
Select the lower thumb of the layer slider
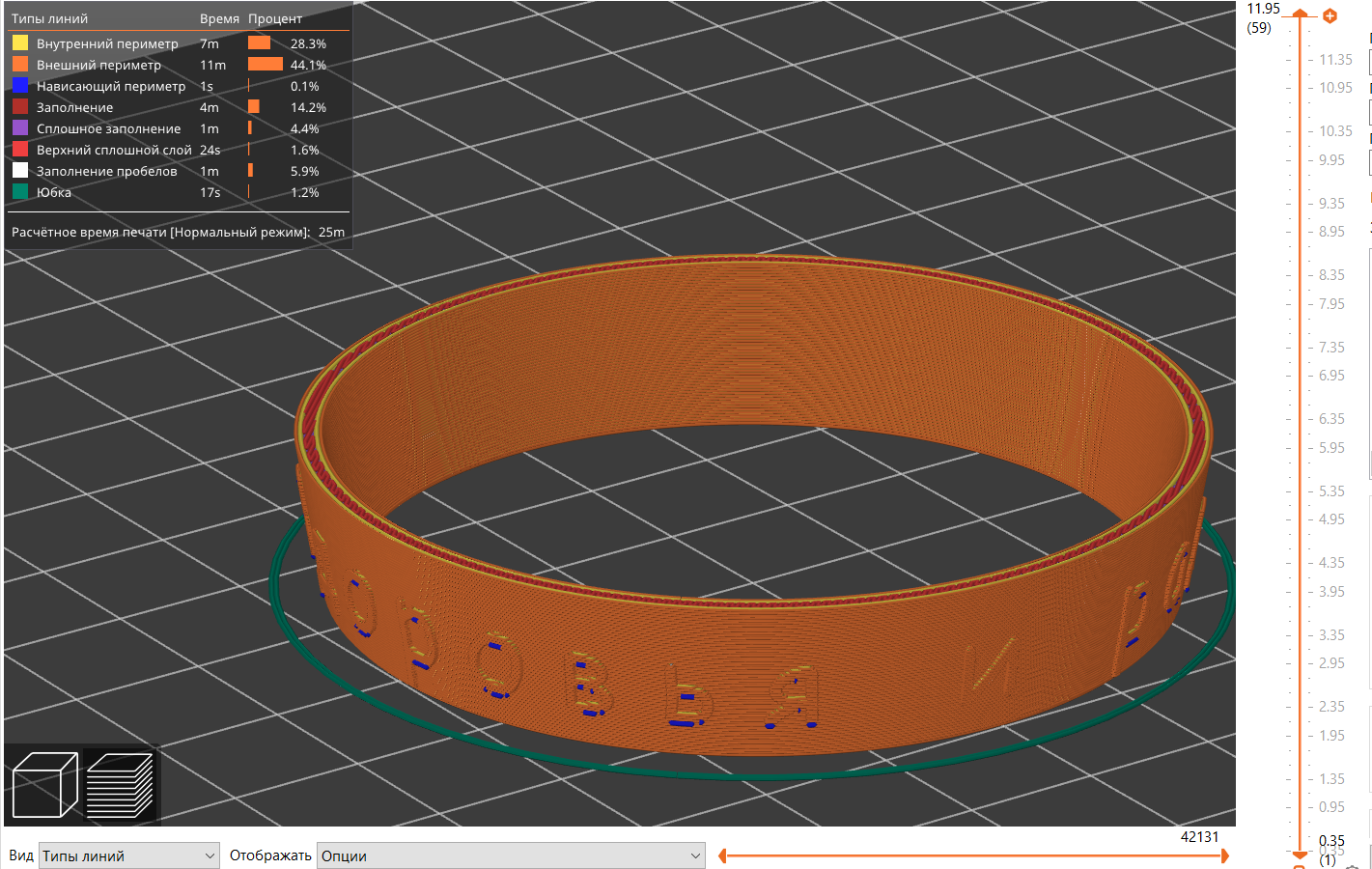[x=1301, y=855]
